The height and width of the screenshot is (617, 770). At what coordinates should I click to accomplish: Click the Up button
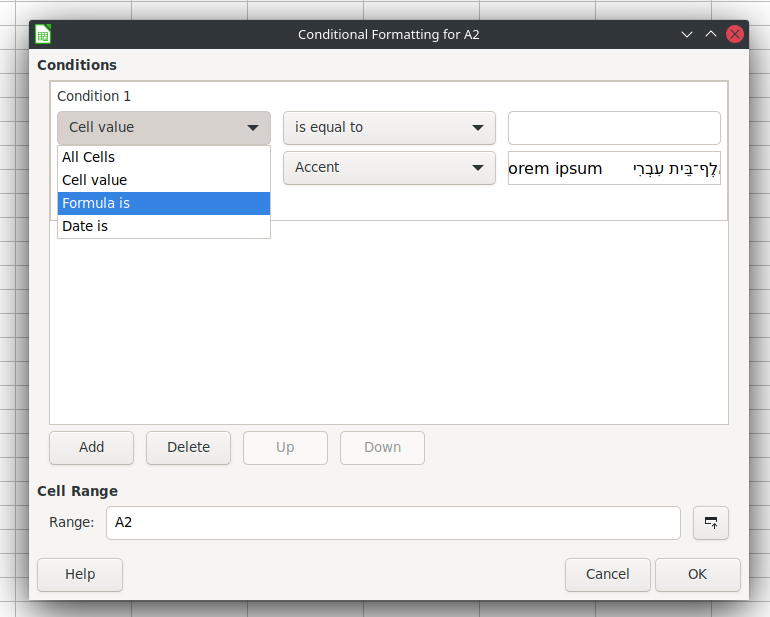click(x=285, y=448)
